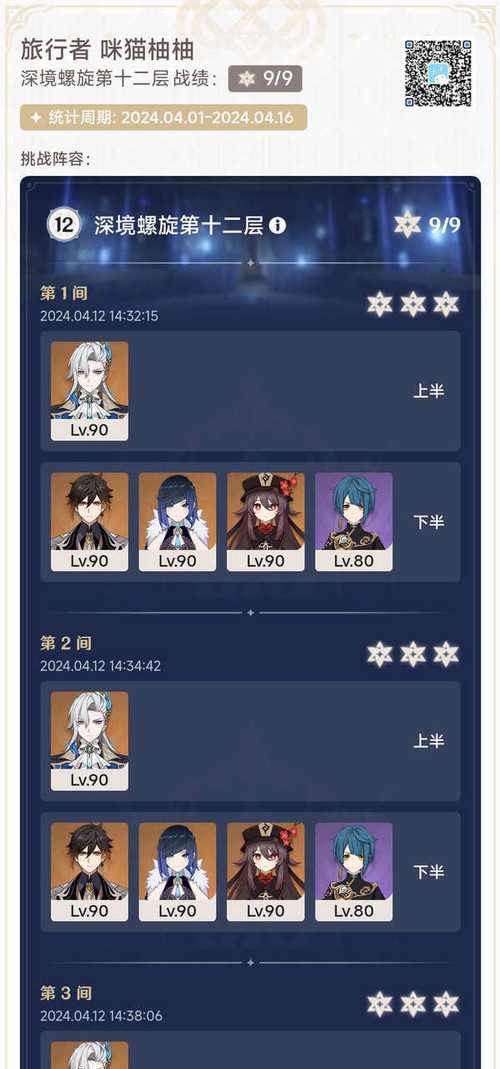Tap the 下半 label in 第1间
500x1069 pixels.
429,522
